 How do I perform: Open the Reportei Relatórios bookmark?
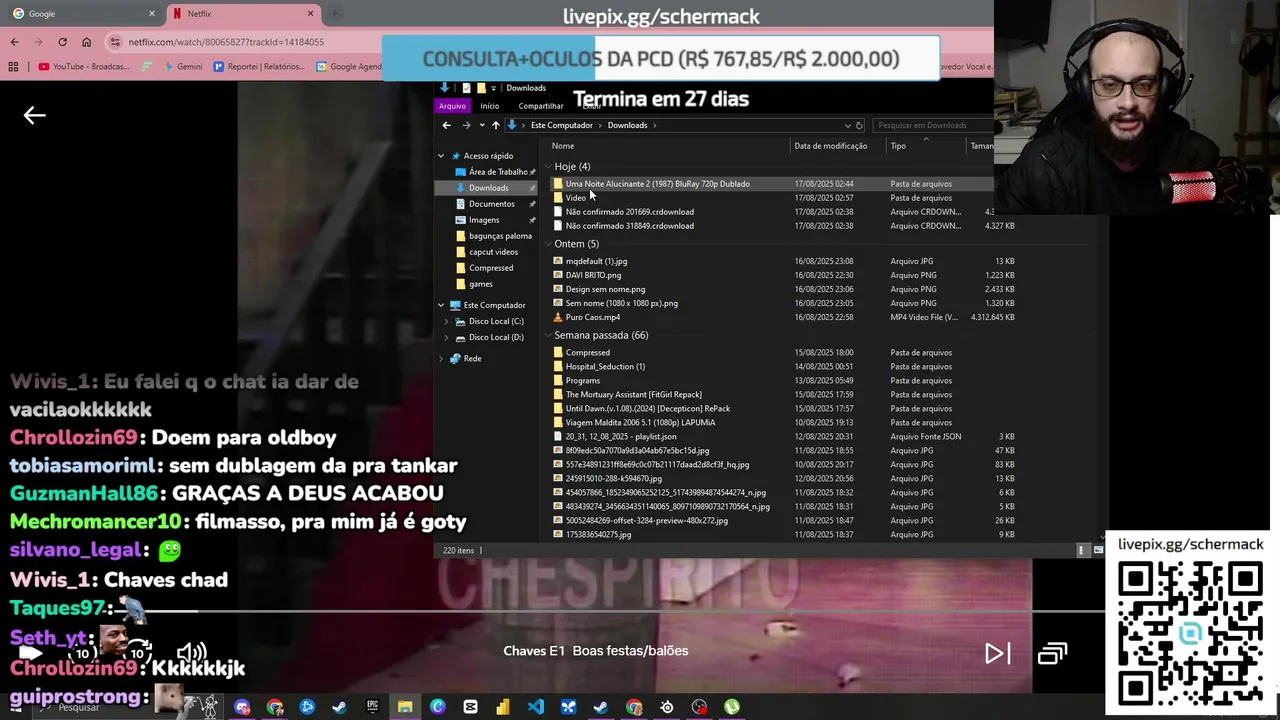pos(259,67)
